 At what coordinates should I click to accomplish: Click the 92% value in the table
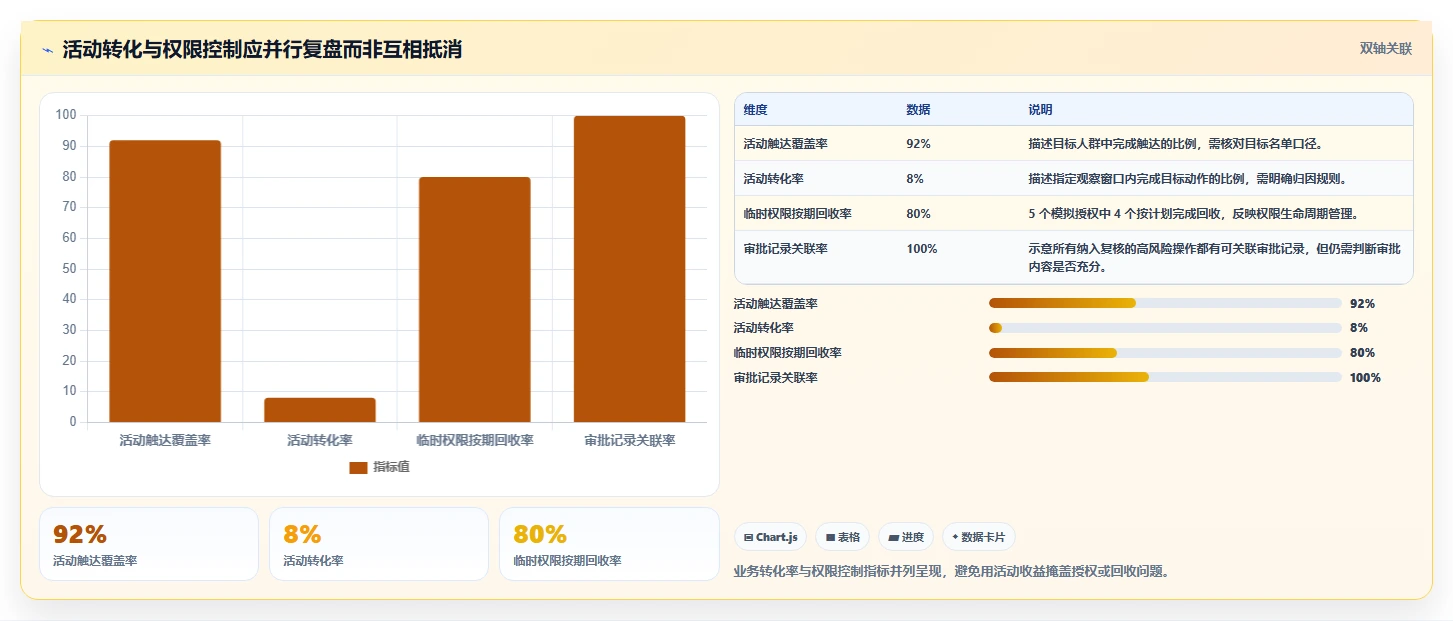918,144
